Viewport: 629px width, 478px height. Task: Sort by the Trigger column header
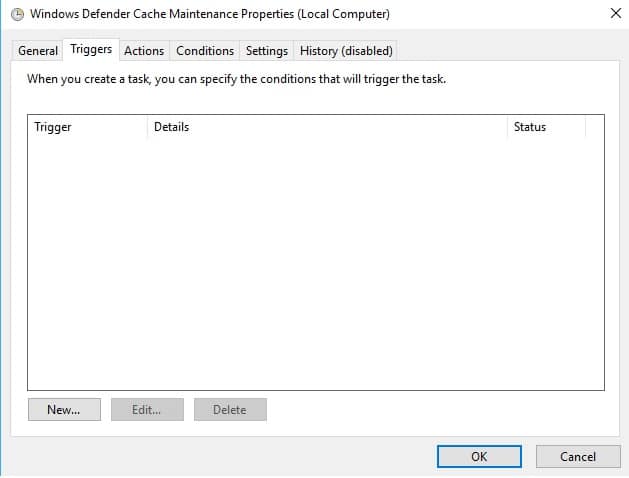[87, 127]
